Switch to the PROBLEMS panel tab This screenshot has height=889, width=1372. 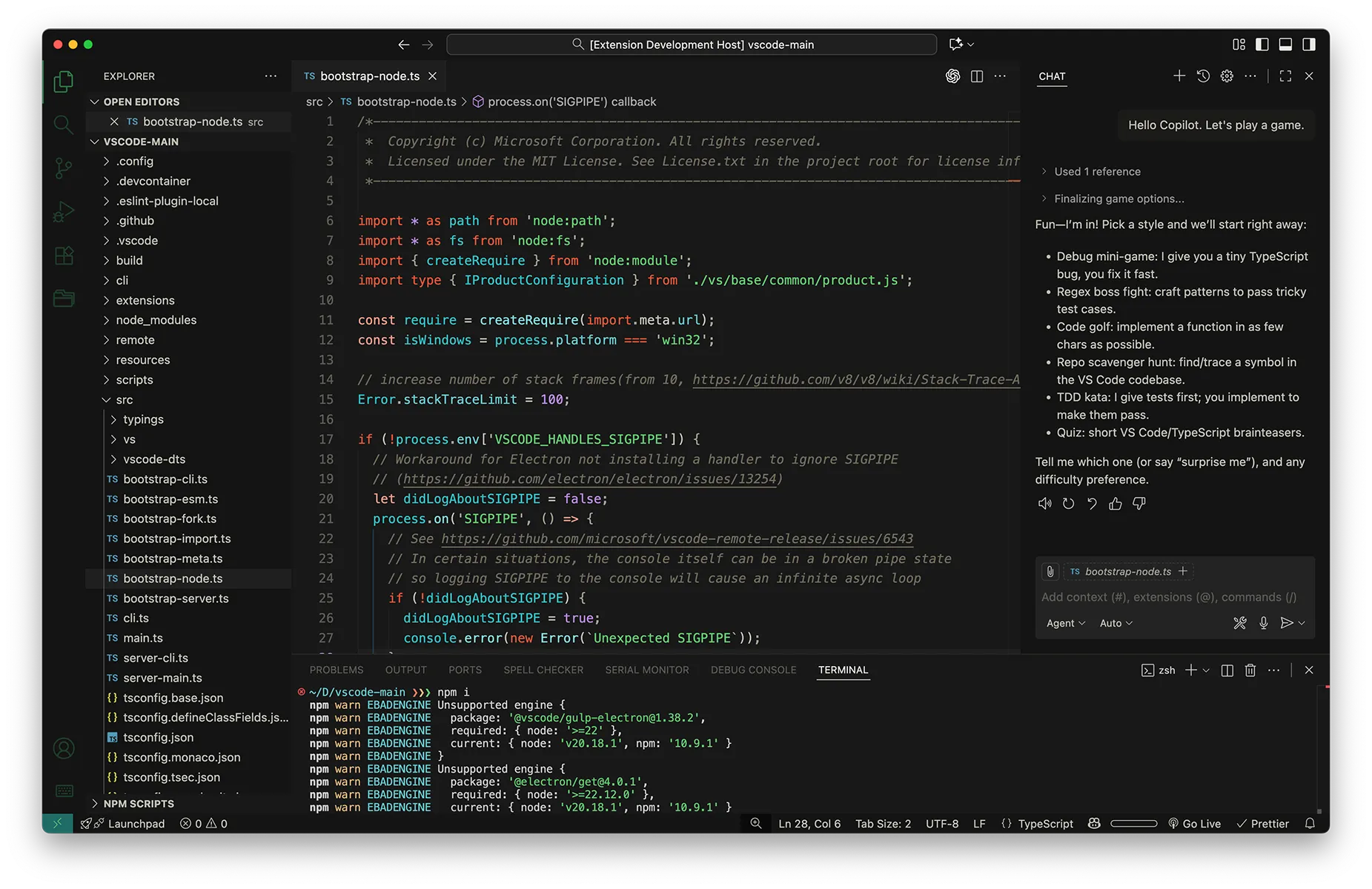point(336,670)
